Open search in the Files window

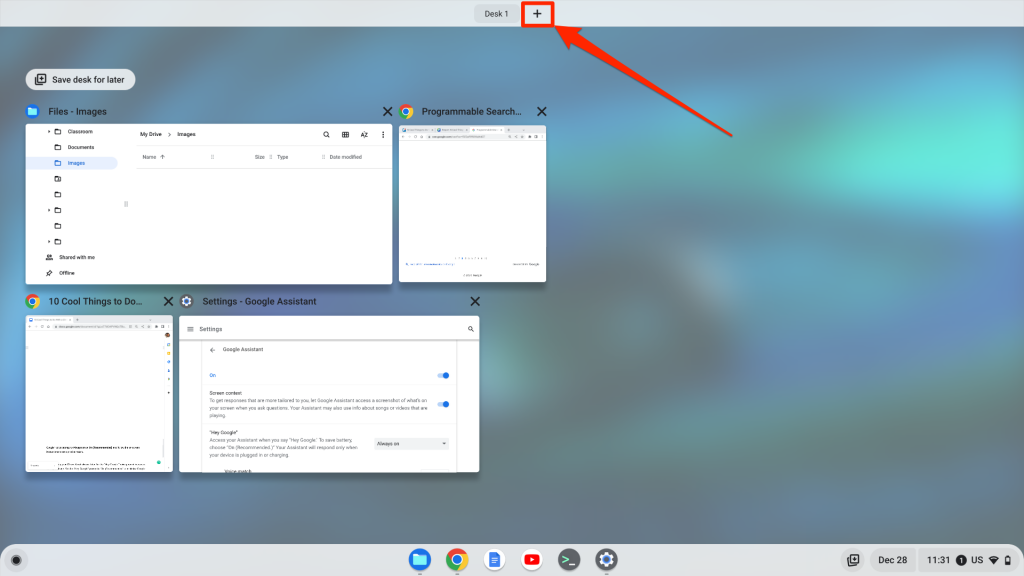pos(327,135)
